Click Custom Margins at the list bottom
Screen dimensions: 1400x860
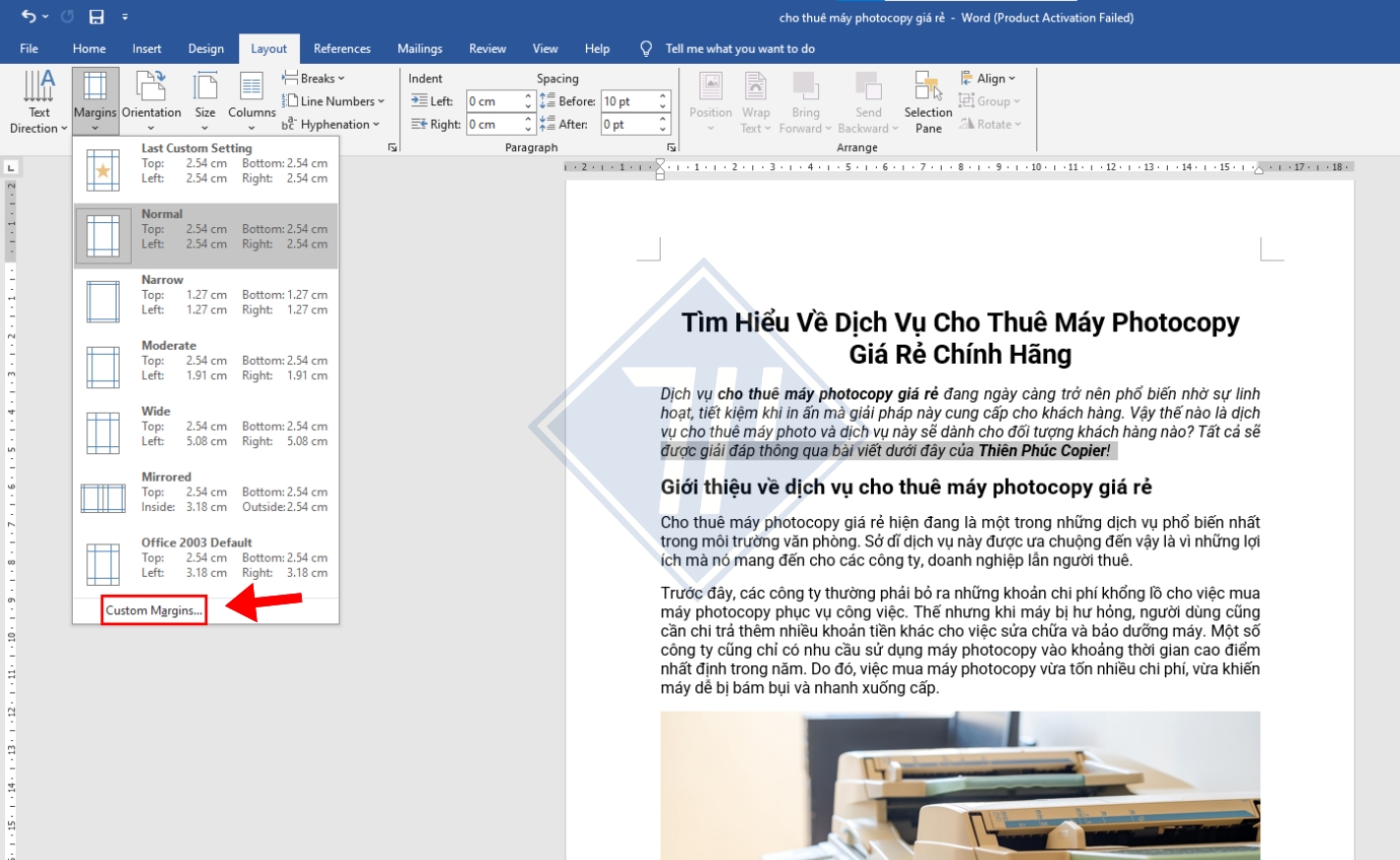pos(153,609)
